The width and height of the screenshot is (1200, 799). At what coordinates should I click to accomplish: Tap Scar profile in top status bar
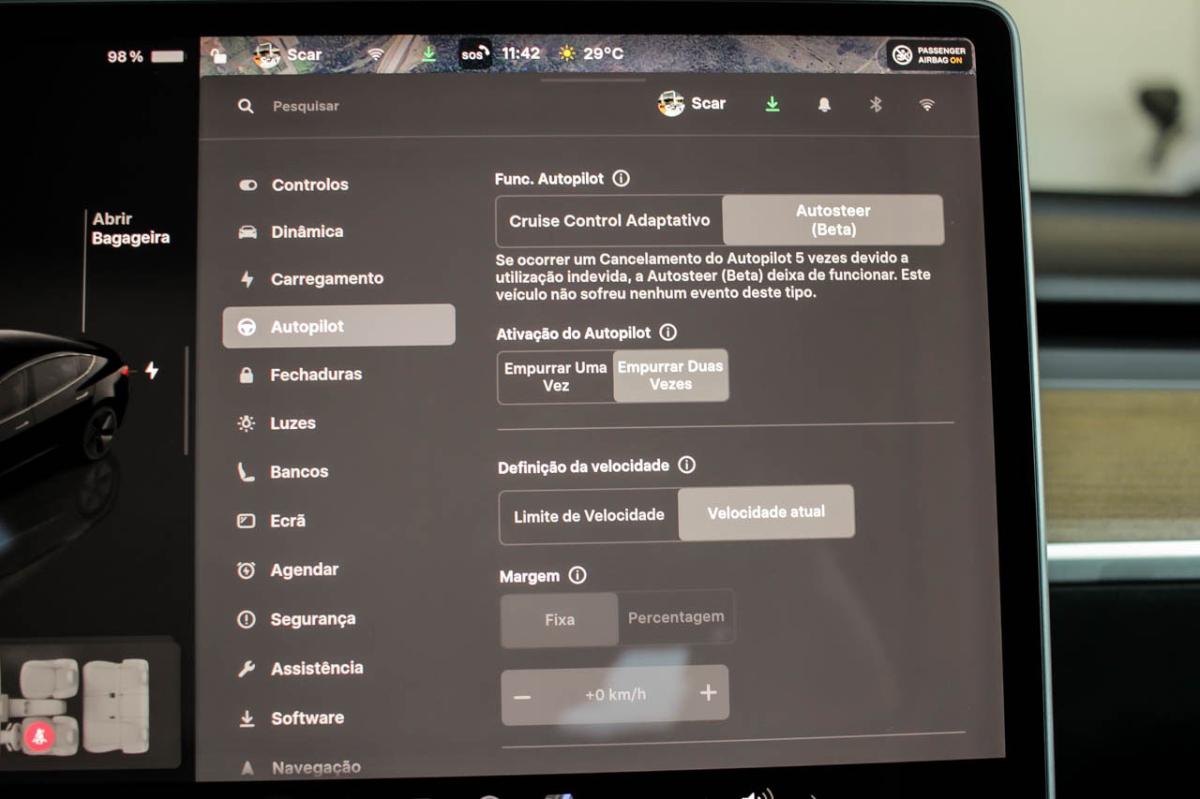point(286,54)
